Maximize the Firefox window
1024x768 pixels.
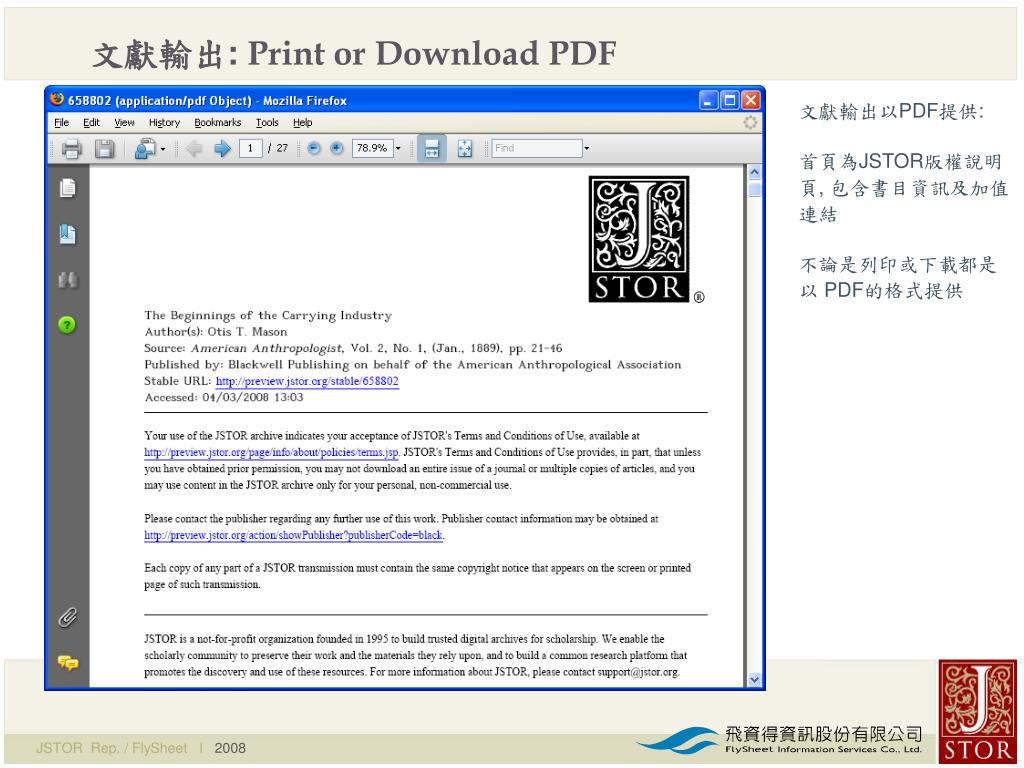coord(729,100)
